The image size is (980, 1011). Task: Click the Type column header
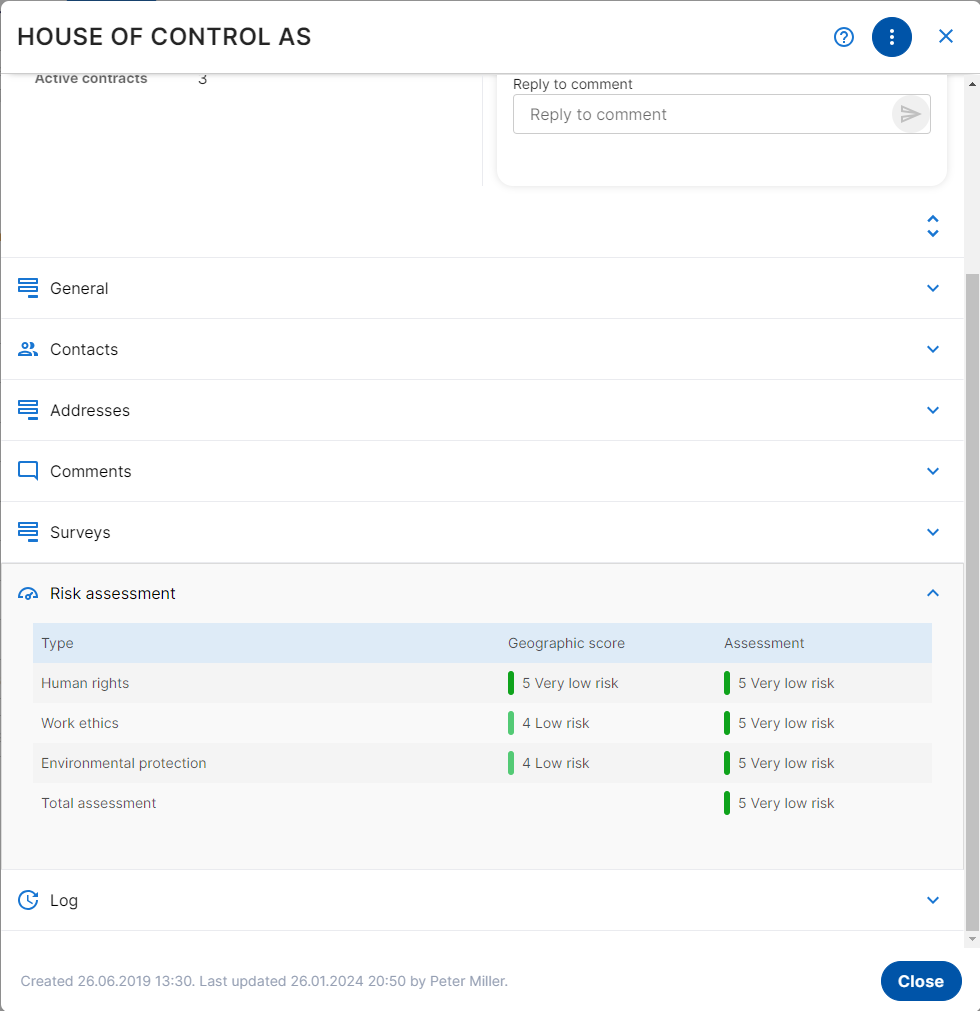pos(57,643)
